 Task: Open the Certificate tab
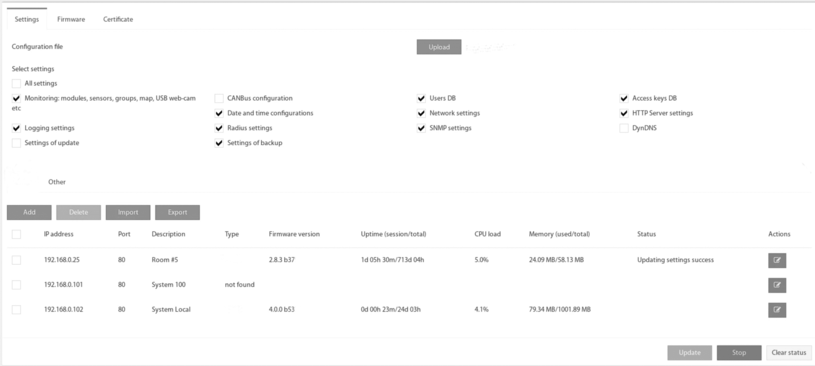click(x=118, y=19)
